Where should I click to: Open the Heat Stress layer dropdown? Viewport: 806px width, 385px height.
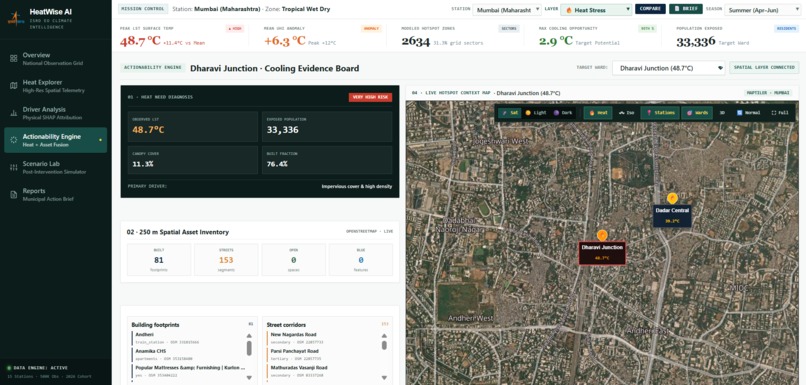point(596,9)
